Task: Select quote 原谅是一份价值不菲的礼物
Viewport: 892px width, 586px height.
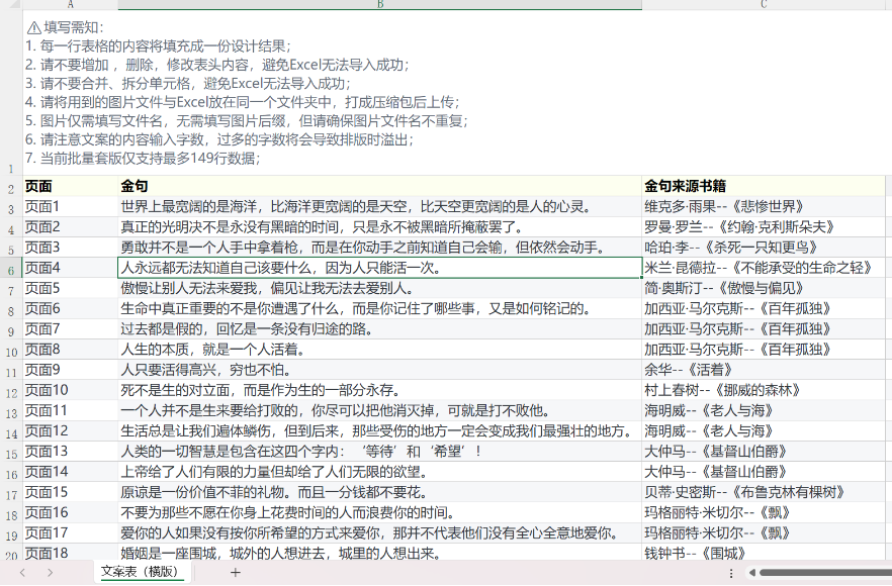Action: tap(380, 493)
